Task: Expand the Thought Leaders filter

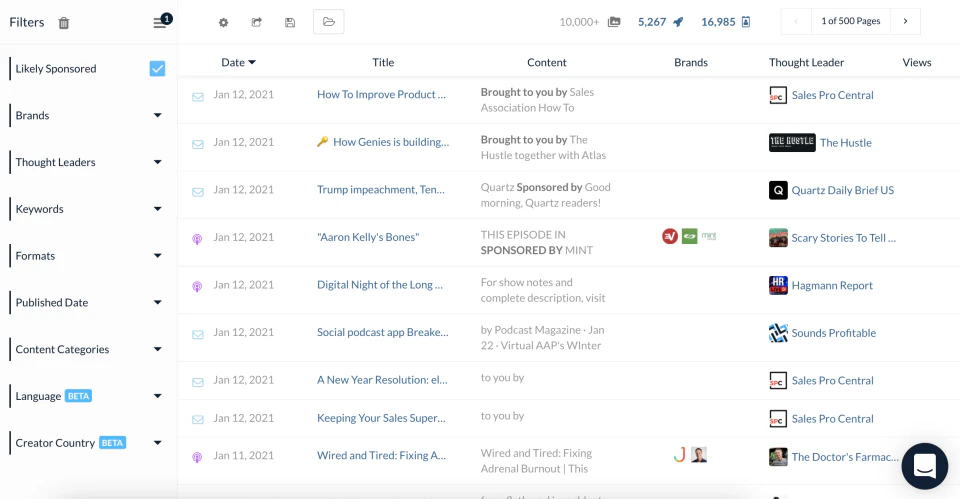Action: click(157, 162)
